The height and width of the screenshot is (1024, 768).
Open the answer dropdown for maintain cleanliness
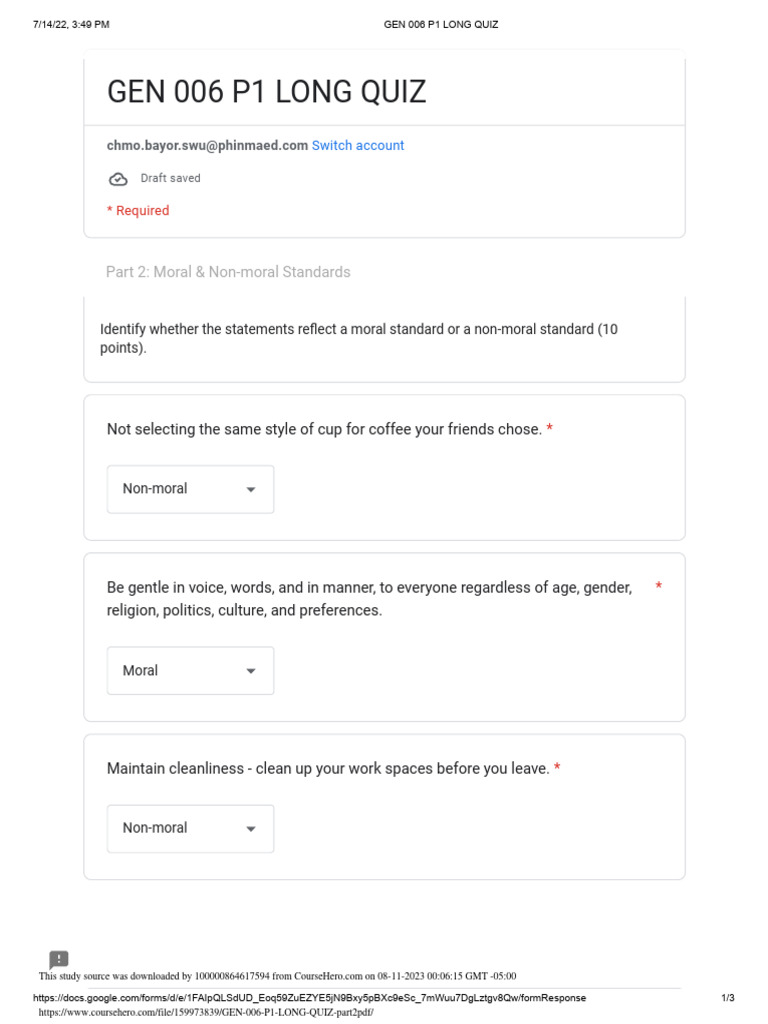[x=190, y=828]
